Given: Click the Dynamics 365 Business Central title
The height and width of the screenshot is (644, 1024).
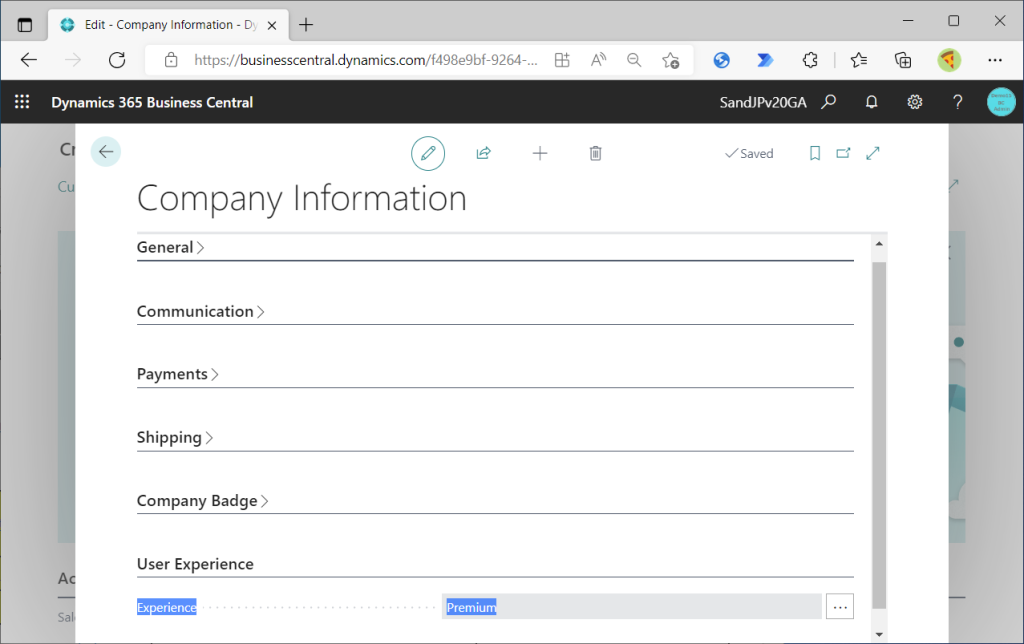Looking at the screenshot, I should [x=152, y=103].
